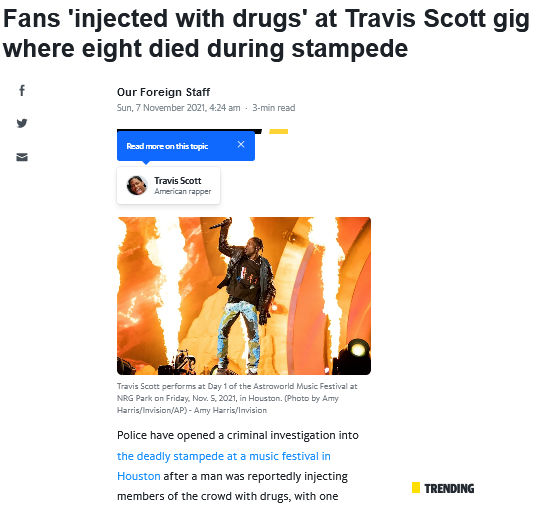Click the 'Houston' hyperlink
Screen dimensions: 541x506
coord(139,476)
